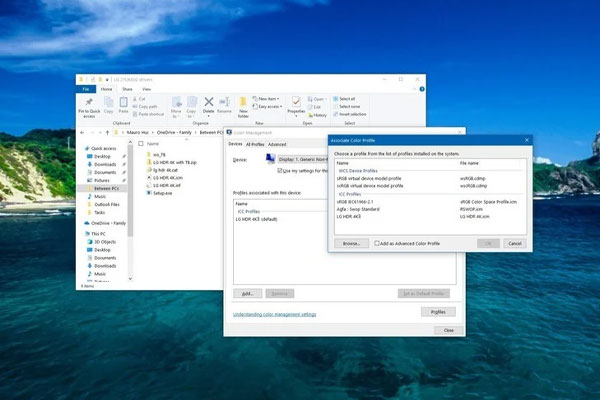
Task: Select Between PCs in navigation pane
Action: (104, 188)
